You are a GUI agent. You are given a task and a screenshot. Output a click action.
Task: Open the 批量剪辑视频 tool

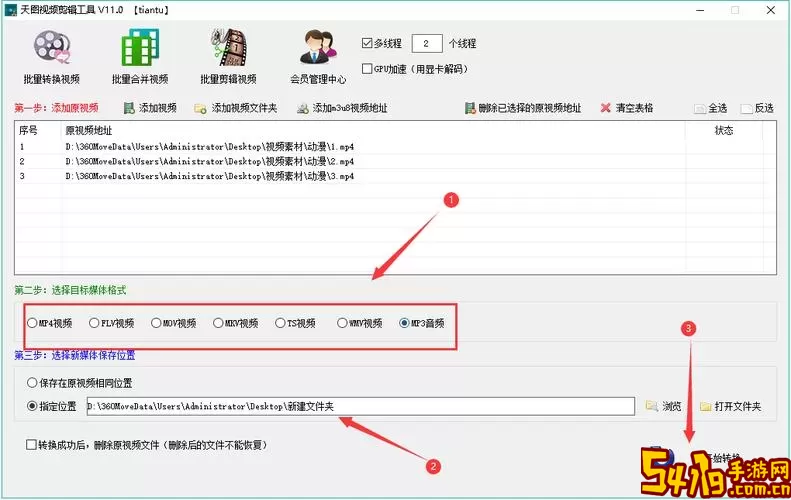pos(228,57)
